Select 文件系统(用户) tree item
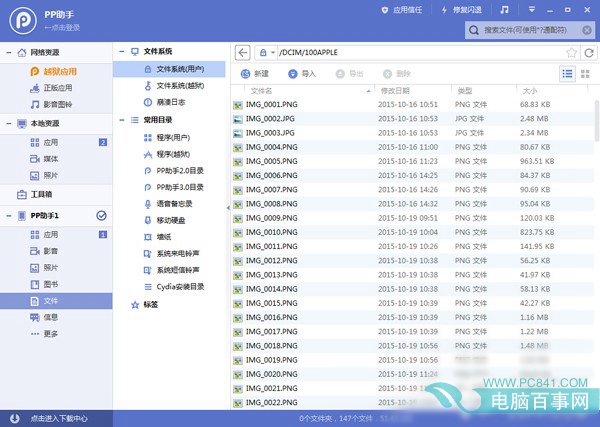 click(x=169, y=69)
